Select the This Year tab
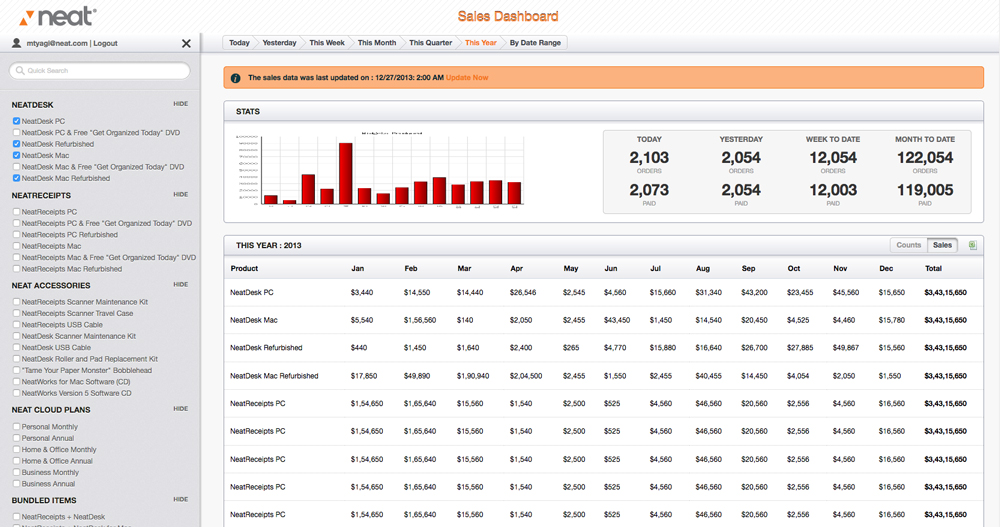 click(480, 43)
